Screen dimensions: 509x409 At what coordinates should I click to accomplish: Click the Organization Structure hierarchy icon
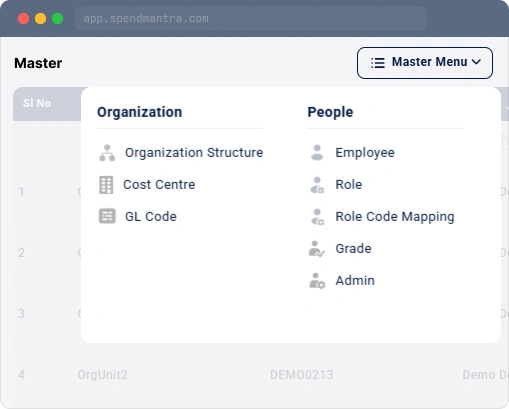[107, 153]
